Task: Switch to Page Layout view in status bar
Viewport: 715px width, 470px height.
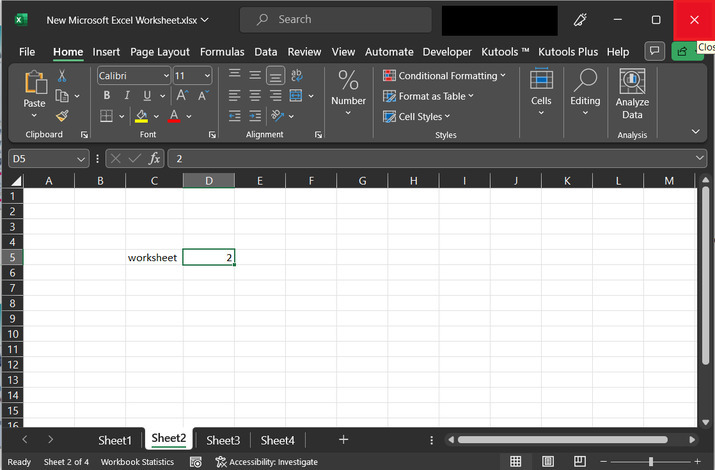Action: (x=546, y=461)
